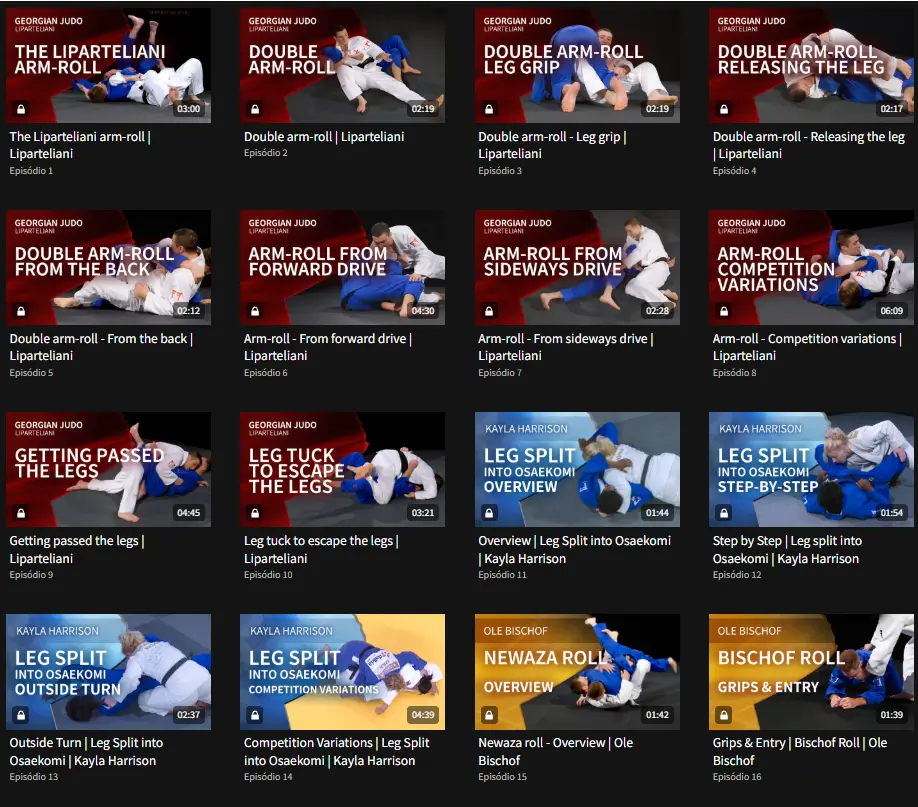Open Leg Split Competition Variations yellow thumbnail
This screenshot has height=807, width=918.
[x=342, y=671]
